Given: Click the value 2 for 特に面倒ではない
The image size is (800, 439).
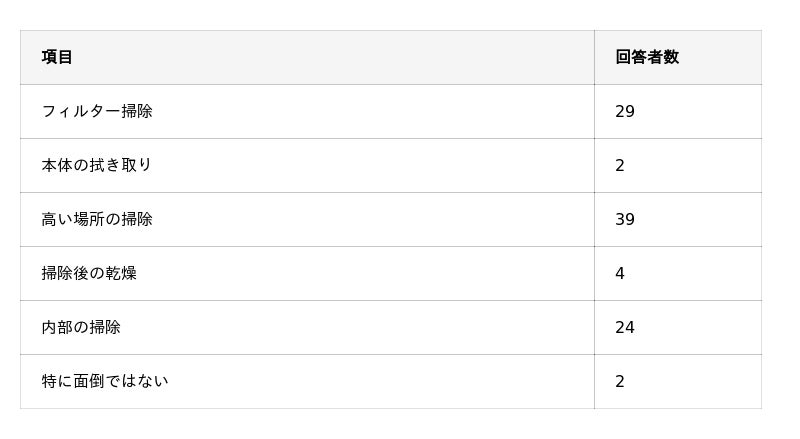Looking at the screenshot, I should 620,382.
